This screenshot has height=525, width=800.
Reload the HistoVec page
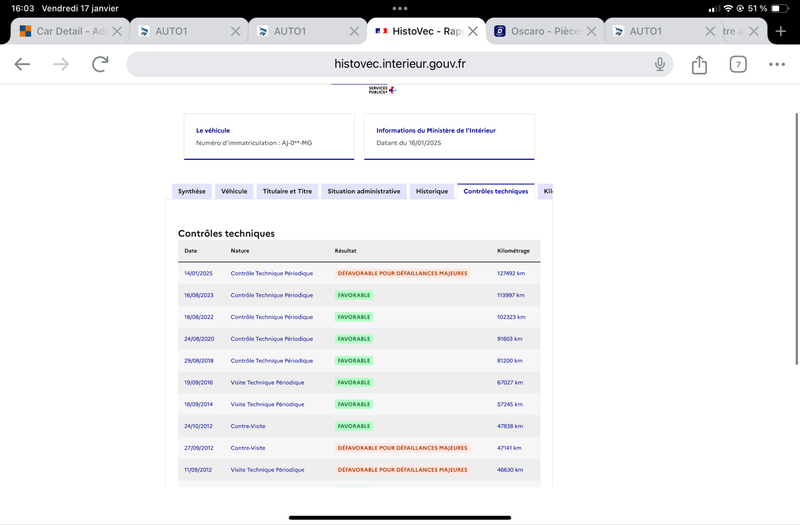coord(100,64)
